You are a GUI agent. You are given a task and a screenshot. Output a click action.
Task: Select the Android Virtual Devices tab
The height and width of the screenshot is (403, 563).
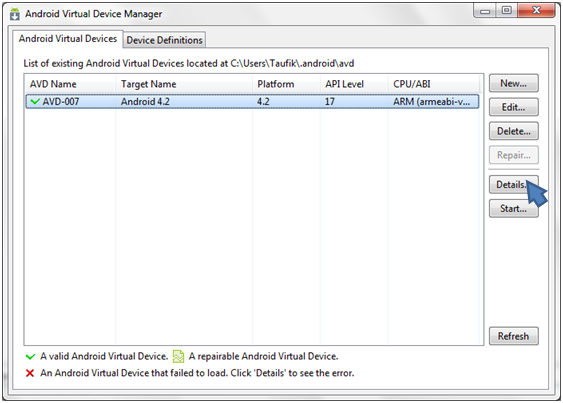point(68,38)
